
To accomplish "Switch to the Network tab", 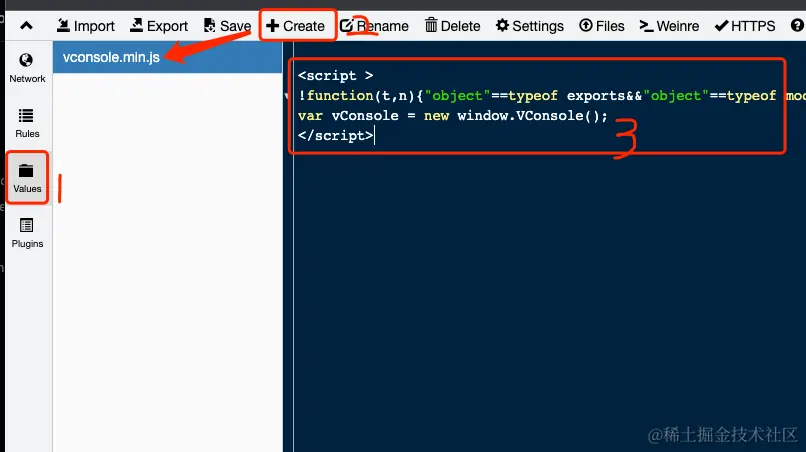I will [x=27, y=68].
